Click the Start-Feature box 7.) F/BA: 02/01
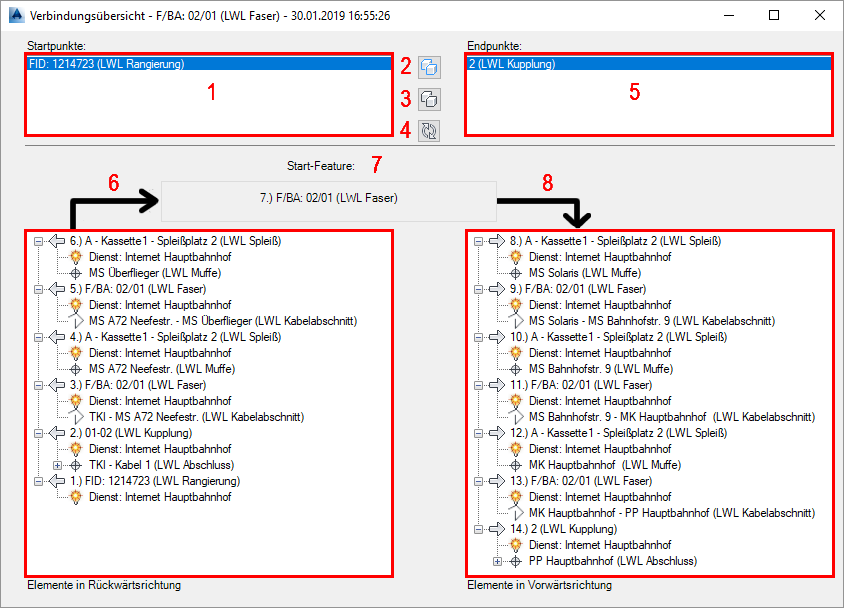This screenshot has width=844, height=608. click(329, 201)
